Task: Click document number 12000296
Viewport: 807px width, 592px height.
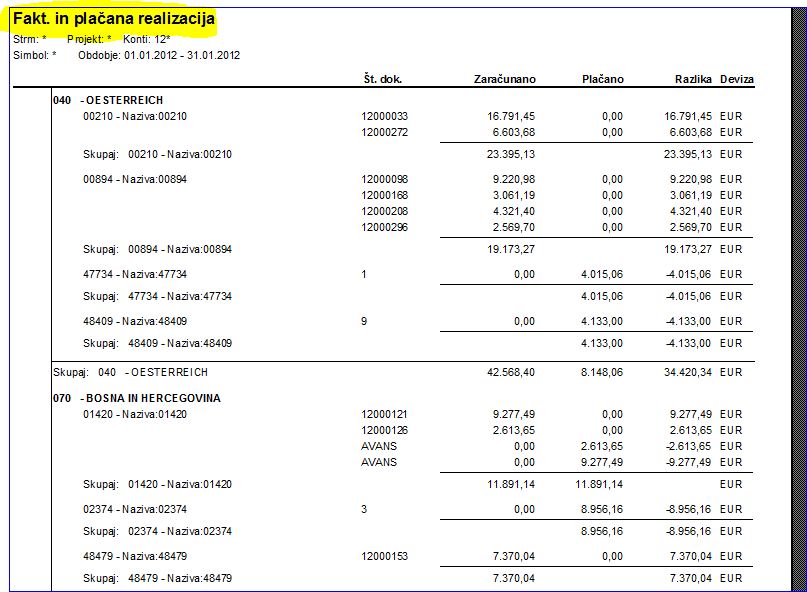Action: pyautogui.click(x=384, y=228)
